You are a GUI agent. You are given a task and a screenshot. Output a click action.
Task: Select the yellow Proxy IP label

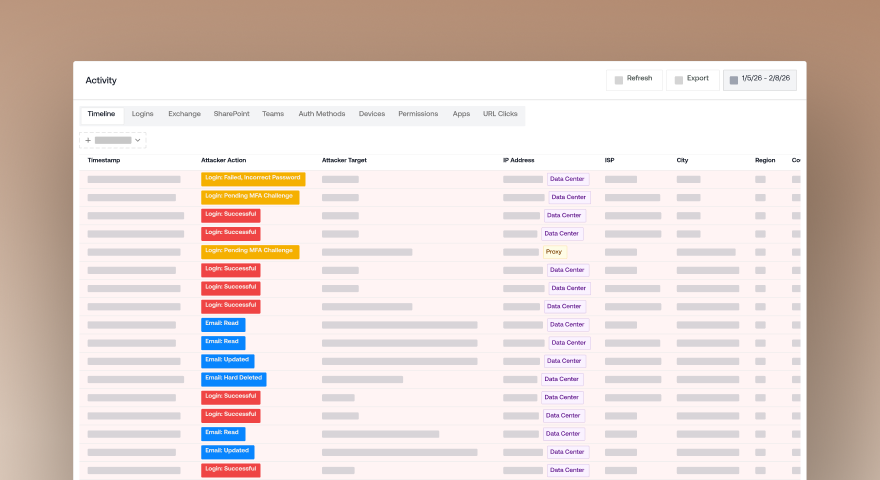(554, 252)
